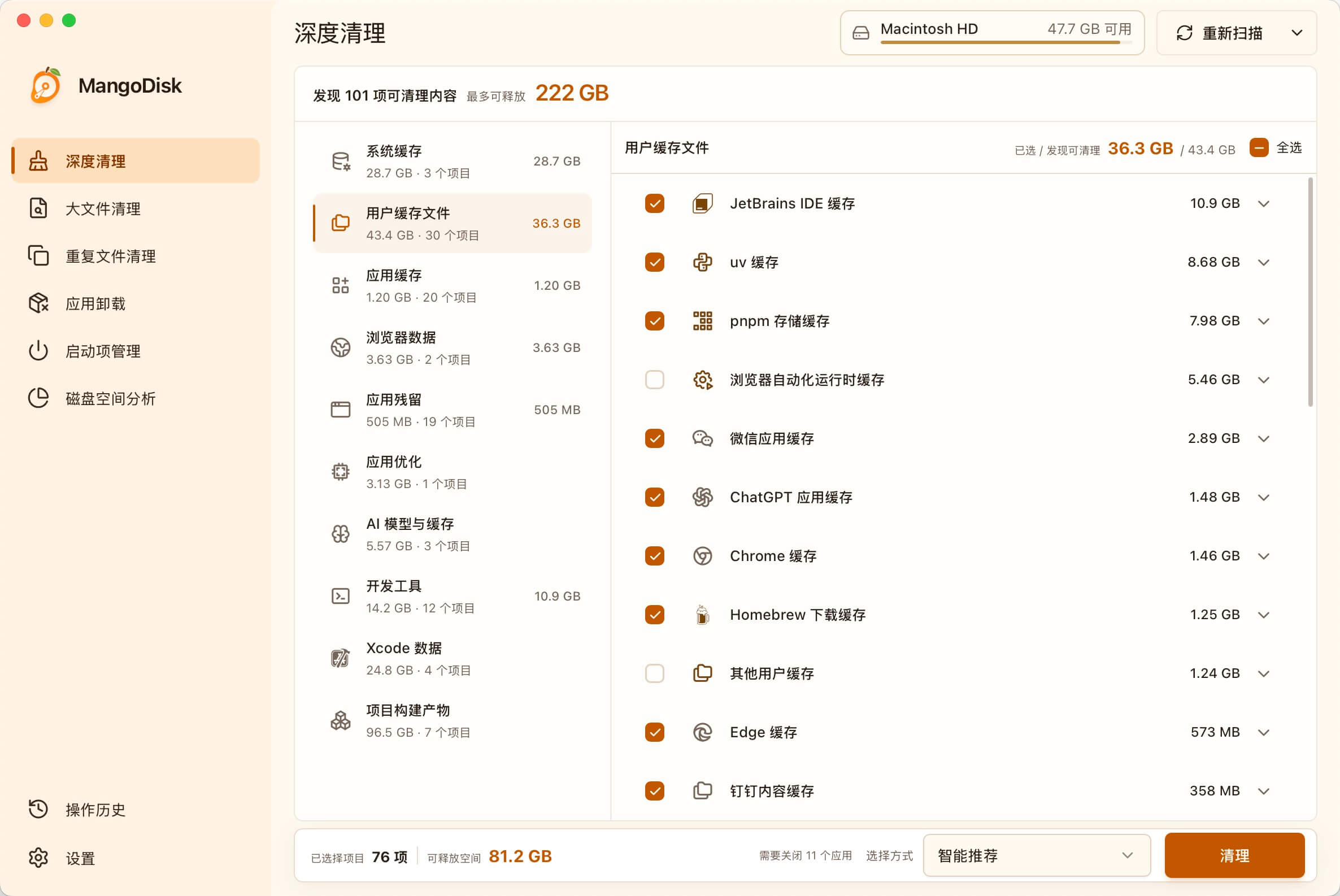Expand the 浏览器自动化运行时缓存 row chevron
1340x896 pixels.
coord(1263,380)
